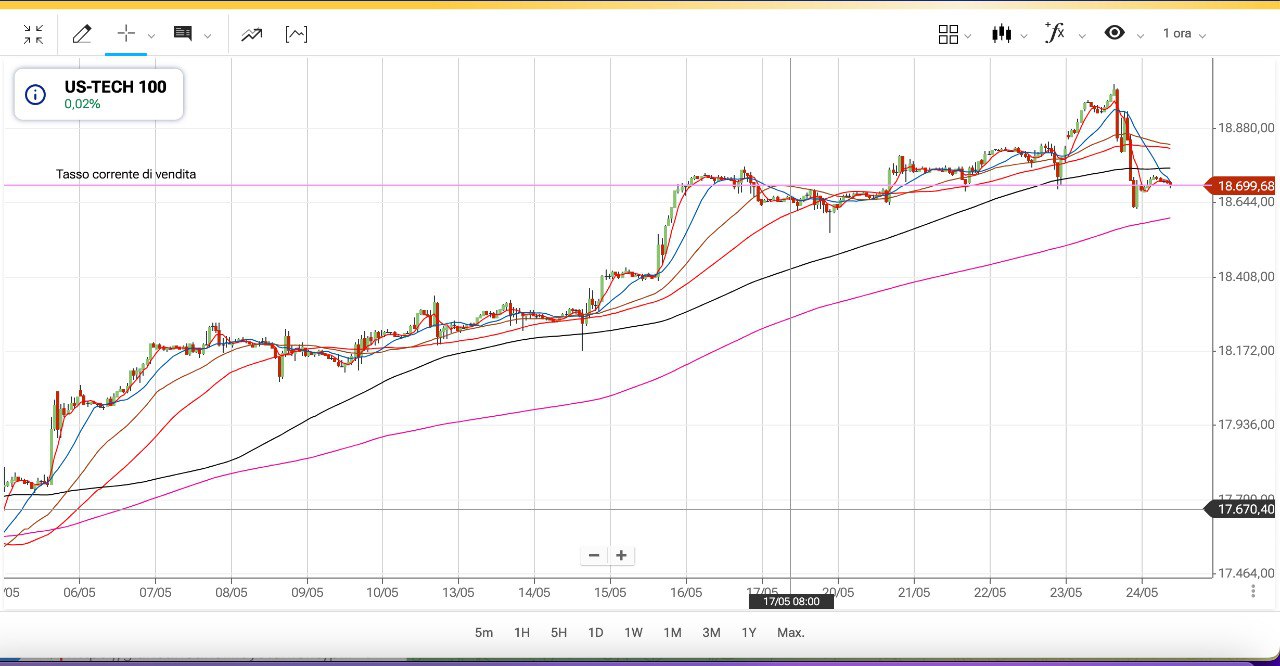
Task: Click the chart grid layout icon
Action: (x=948, y=35)
